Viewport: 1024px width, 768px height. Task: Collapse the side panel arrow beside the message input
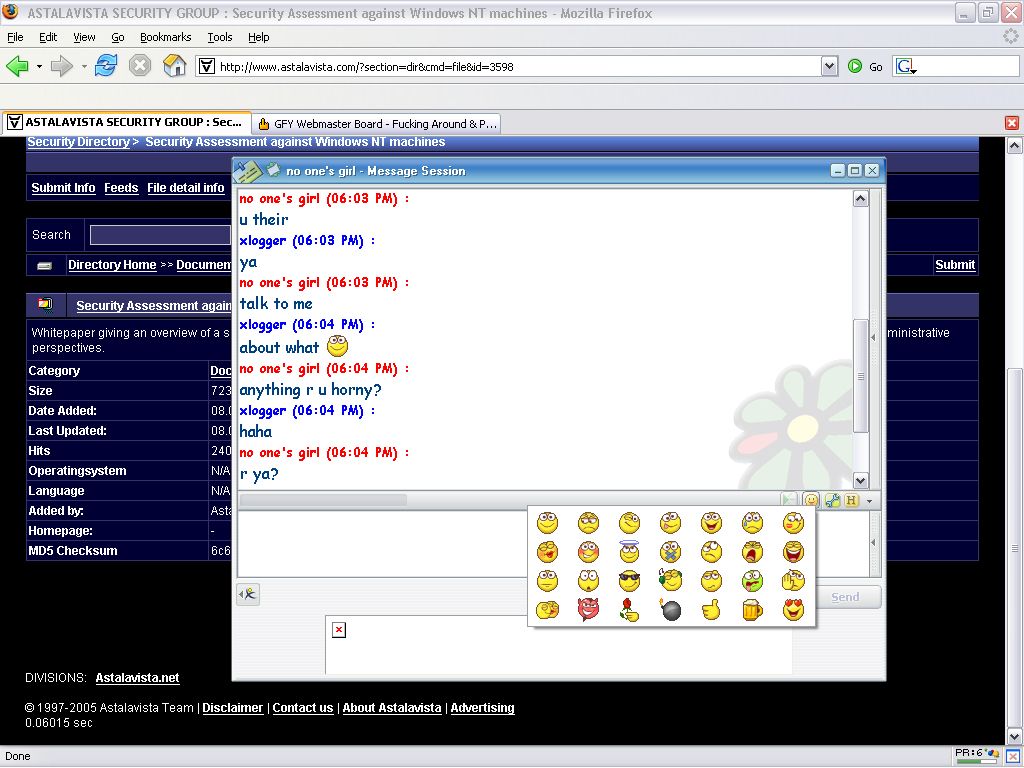(873, 542)
